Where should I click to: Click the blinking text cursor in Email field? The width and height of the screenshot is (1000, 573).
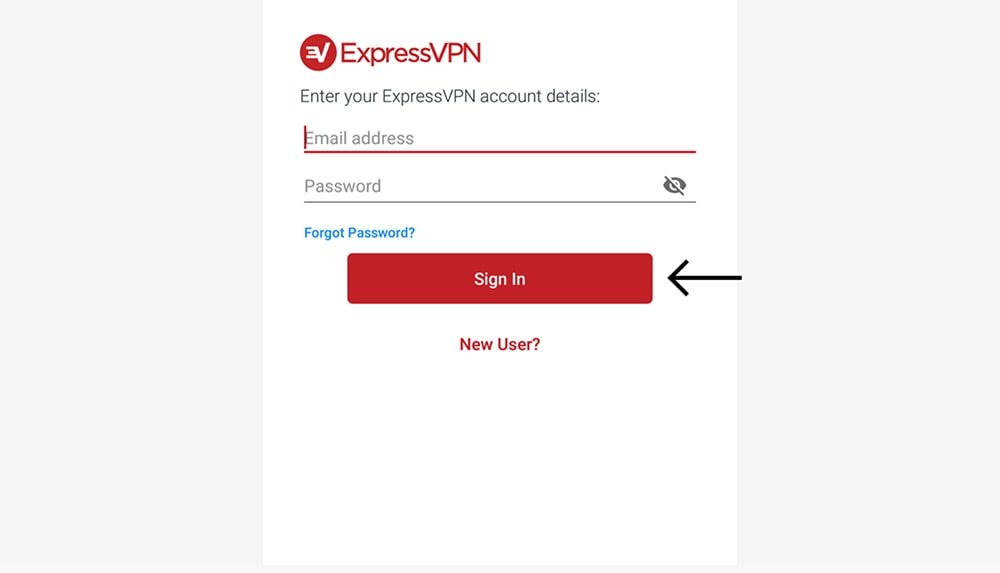(x=305, y=137)
